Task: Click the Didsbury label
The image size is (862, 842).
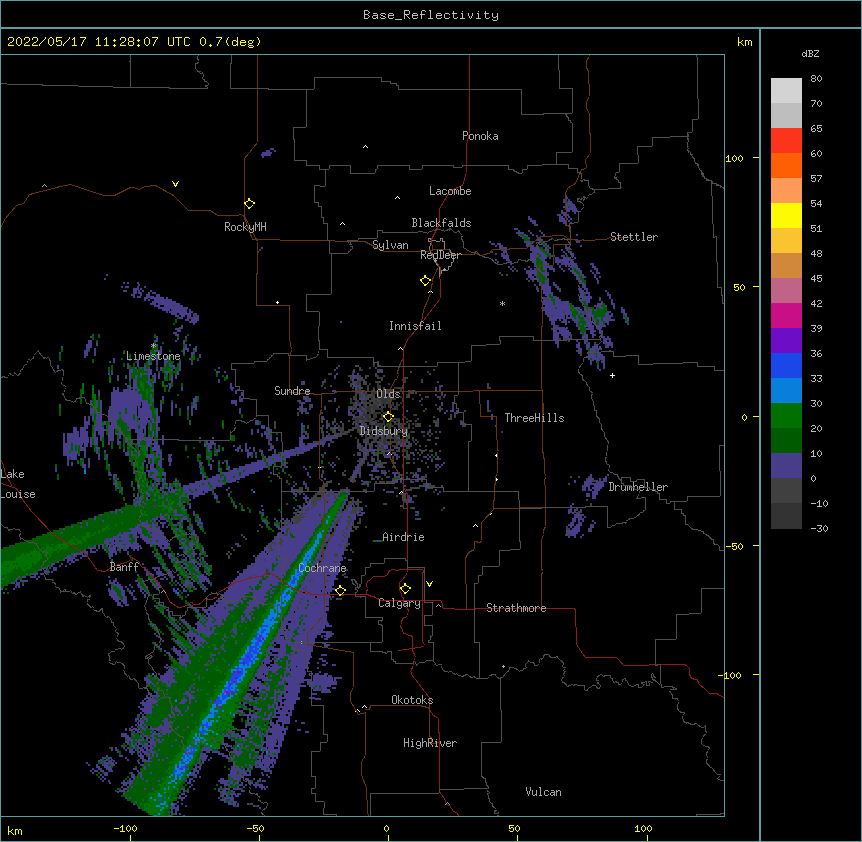Action: pos(384,431)
